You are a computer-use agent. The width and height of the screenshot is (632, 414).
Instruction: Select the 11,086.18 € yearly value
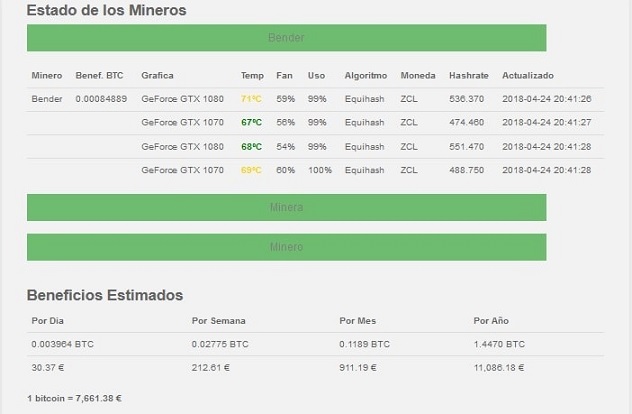point(499,368)
